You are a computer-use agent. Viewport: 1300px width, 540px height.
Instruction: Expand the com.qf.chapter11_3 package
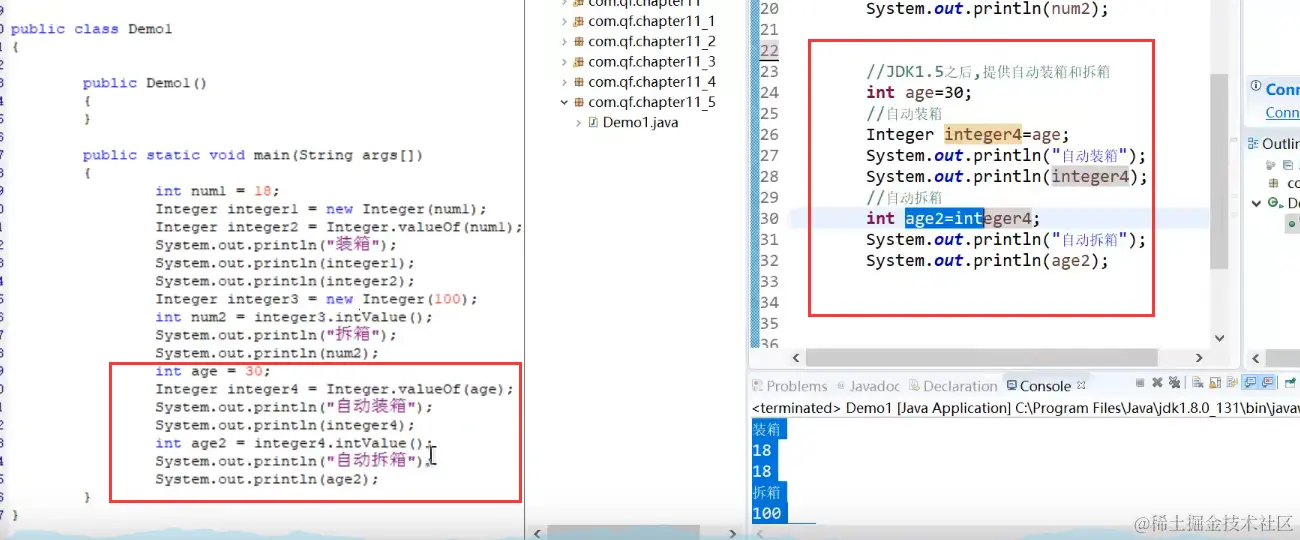tap(565, 62)
